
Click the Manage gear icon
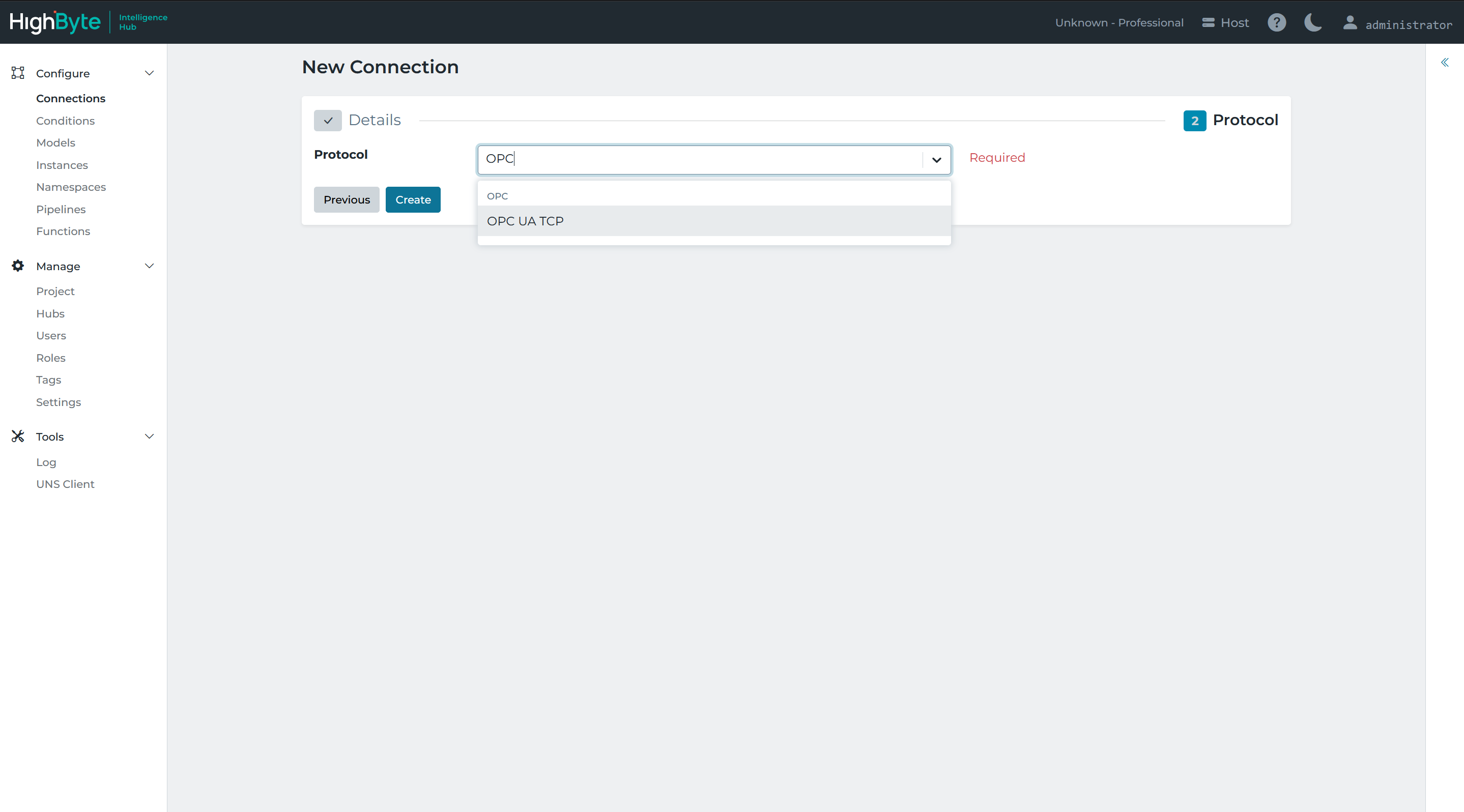18,266
